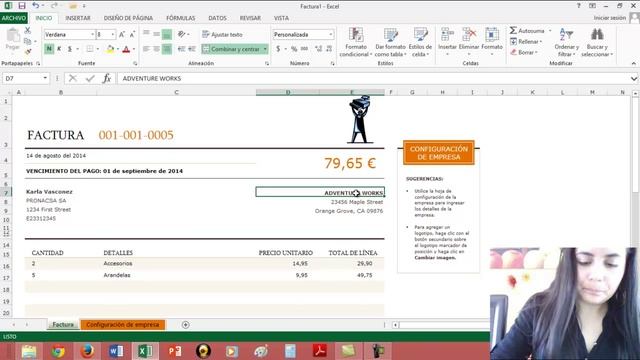Open Formato condicional menu
This screenshot has height=360, width=640.
click(x=356, y=42)
